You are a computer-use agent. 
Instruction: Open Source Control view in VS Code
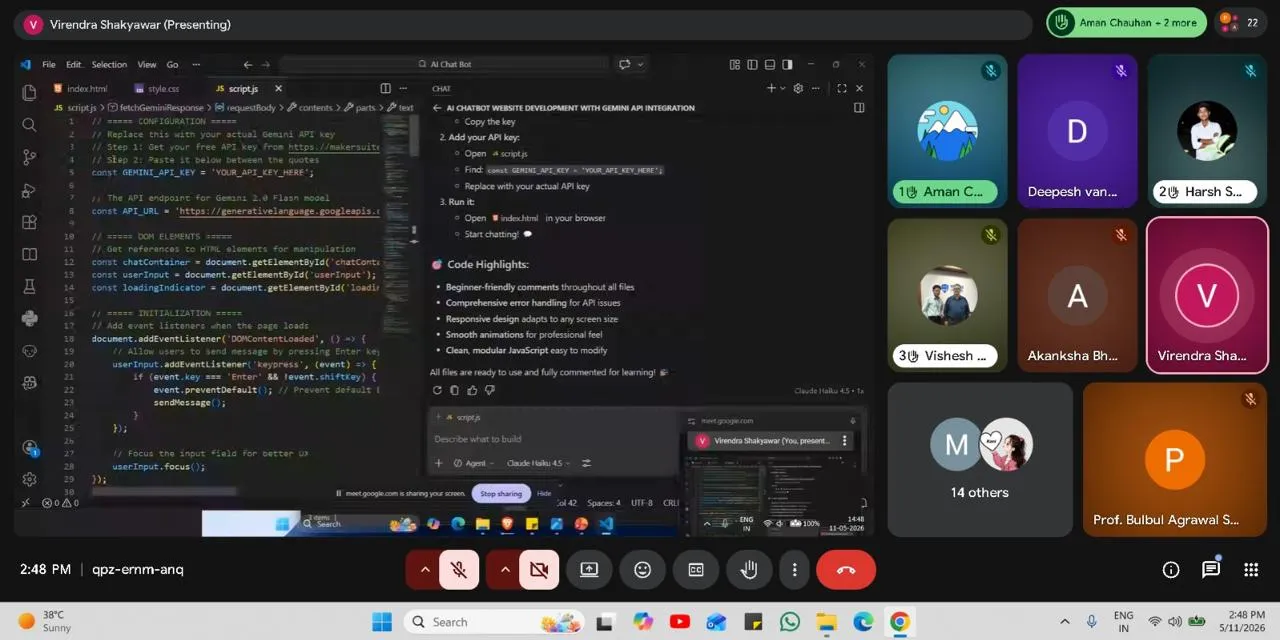[29, 157]
